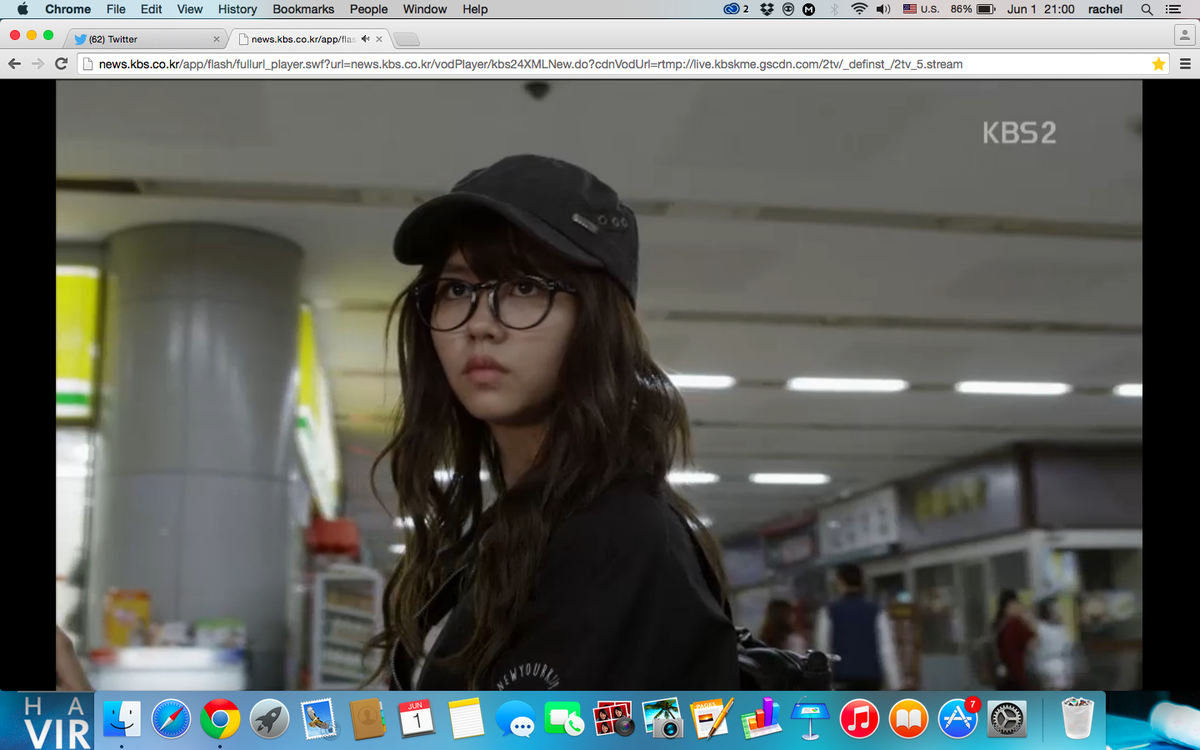Open the Chrome hamburger menu
This screenshot has width=1200, height=750.
pyautogui.click(x=1185, y=64)
